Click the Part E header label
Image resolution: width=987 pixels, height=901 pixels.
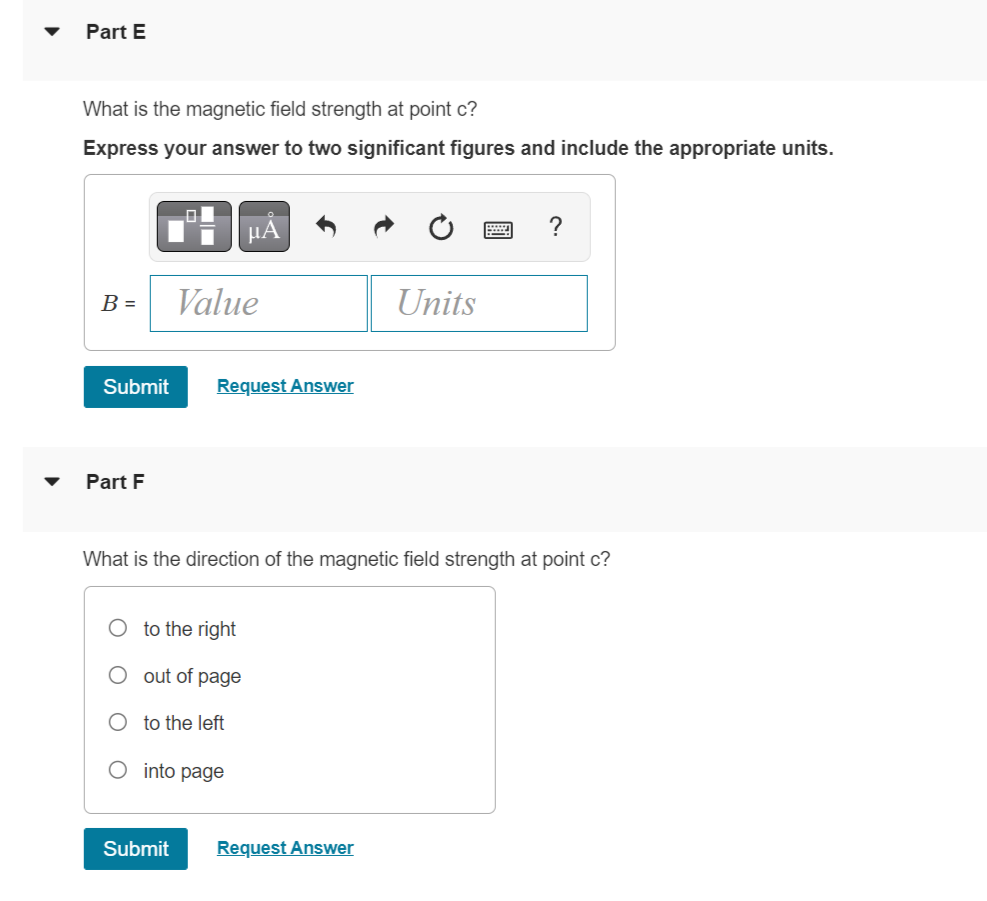[x=116, y=32]
